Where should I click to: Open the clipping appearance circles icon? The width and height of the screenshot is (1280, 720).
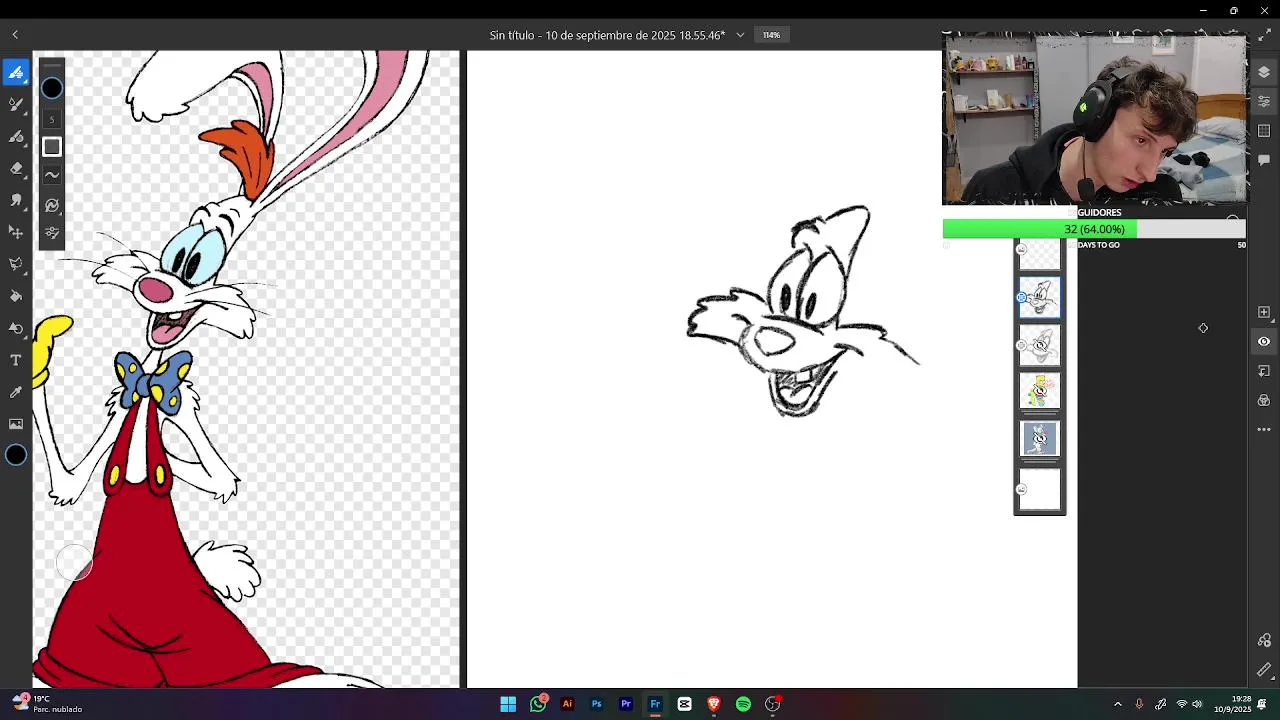tap(1264, 400)
